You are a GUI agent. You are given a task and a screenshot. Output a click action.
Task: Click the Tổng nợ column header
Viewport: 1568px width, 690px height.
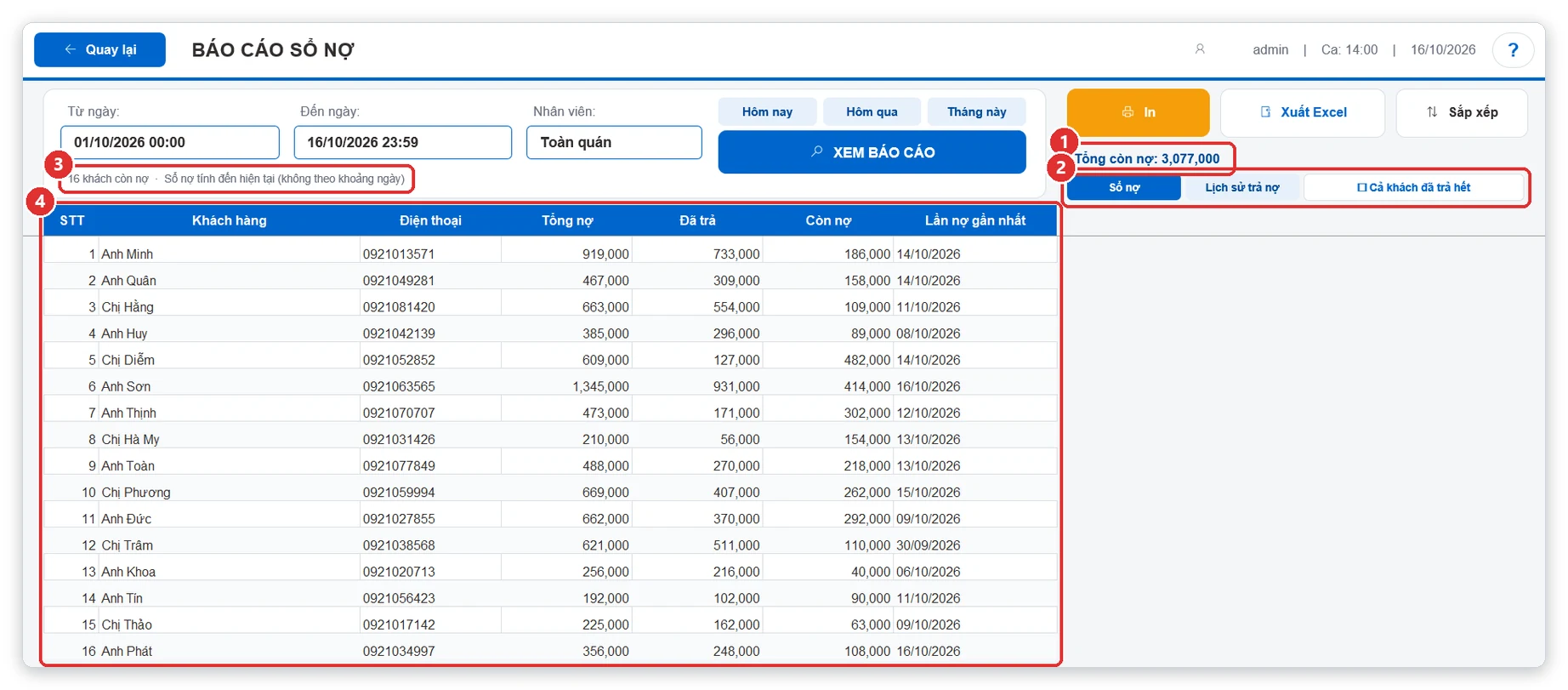(x=567, y=220)
